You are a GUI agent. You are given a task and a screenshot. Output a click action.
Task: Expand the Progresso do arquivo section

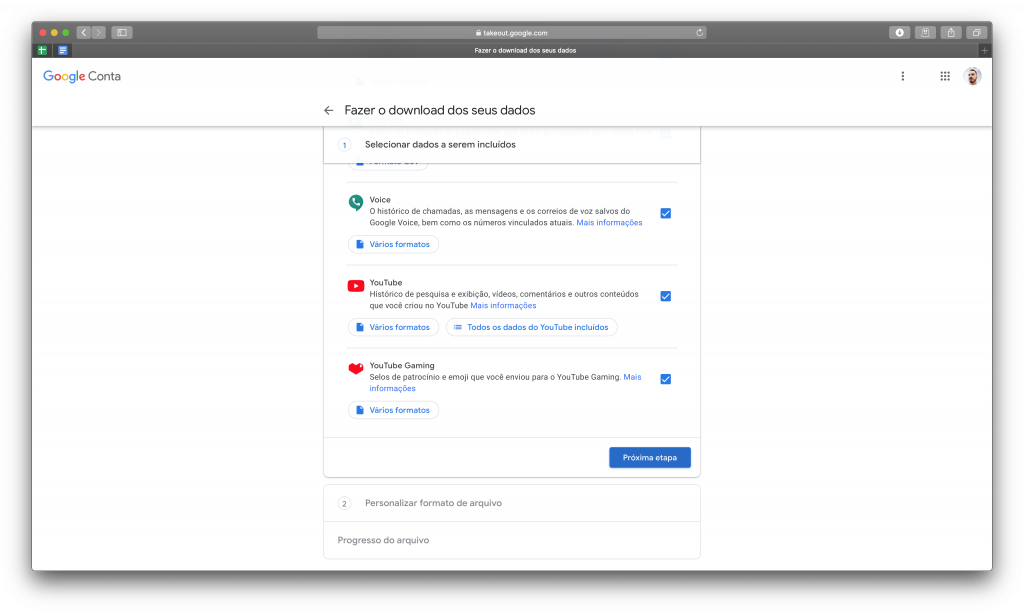[512, 541]
